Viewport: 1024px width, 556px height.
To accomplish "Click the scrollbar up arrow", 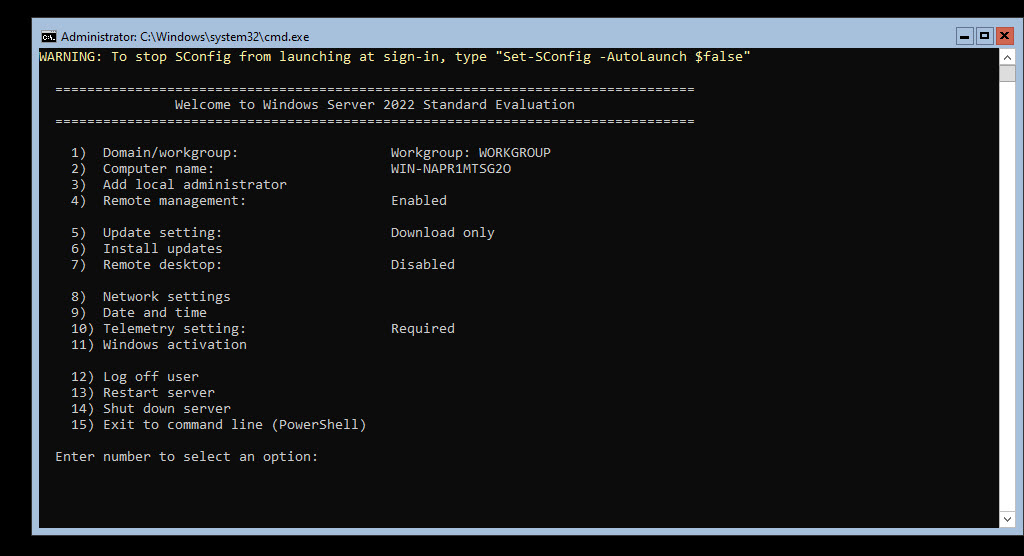I will coord(1007,57).
